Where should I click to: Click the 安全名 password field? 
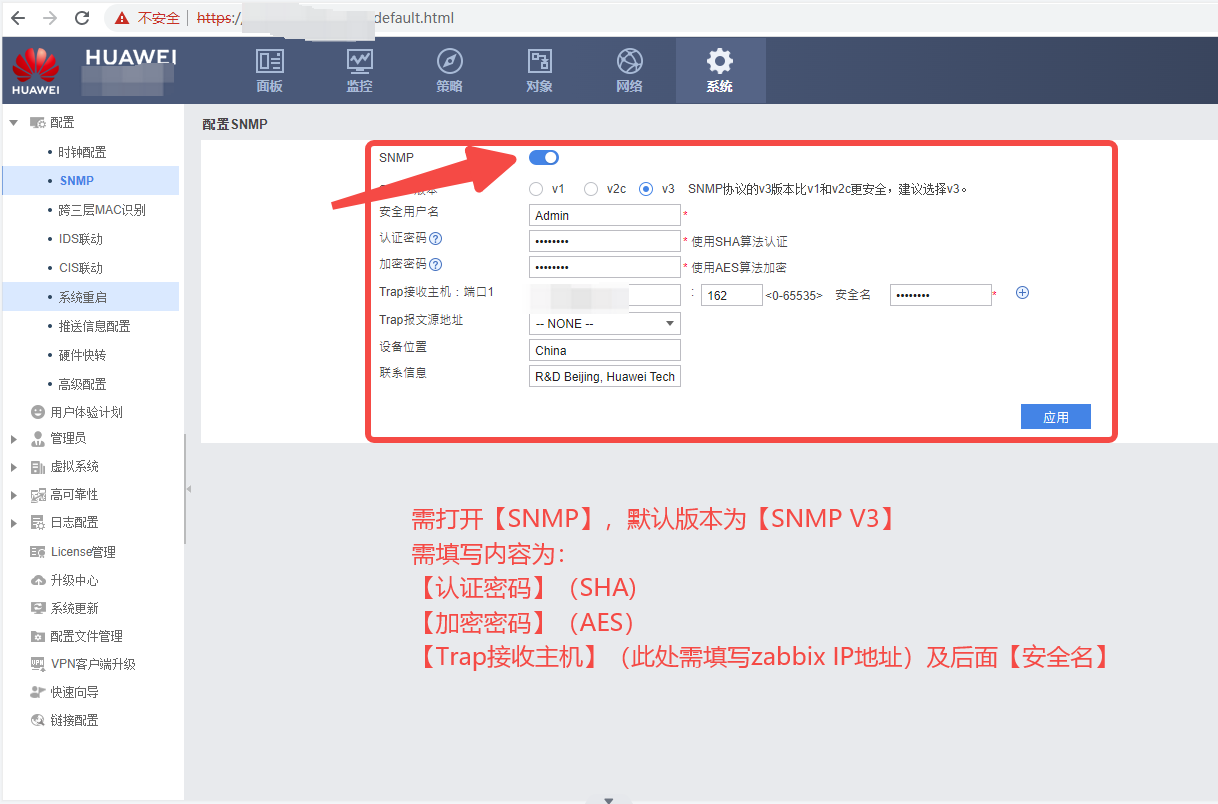pos(941,295)
